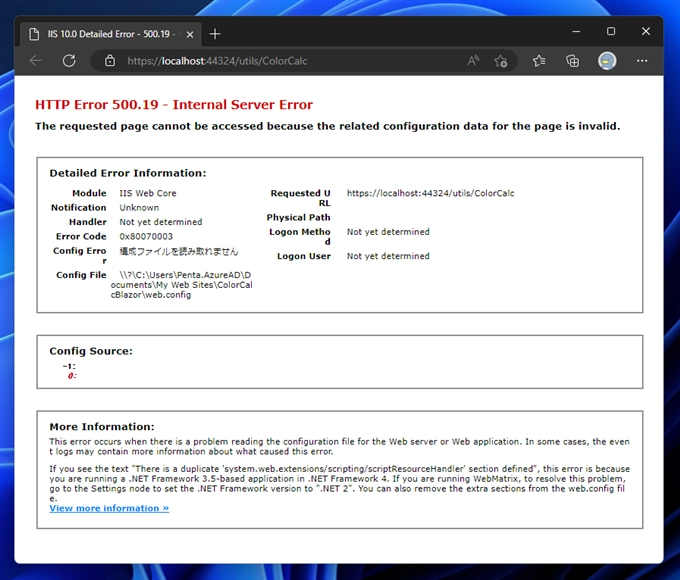Open a new tab
680x580 pixels.
point(215,34)
